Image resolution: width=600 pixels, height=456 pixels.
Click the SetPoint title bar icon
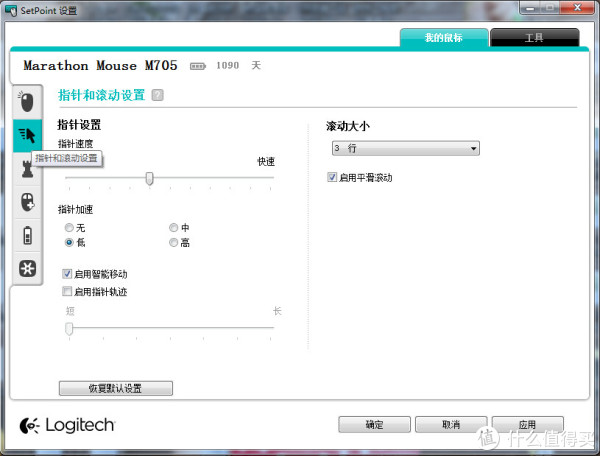pyautogui.click(x=11, y=10)
